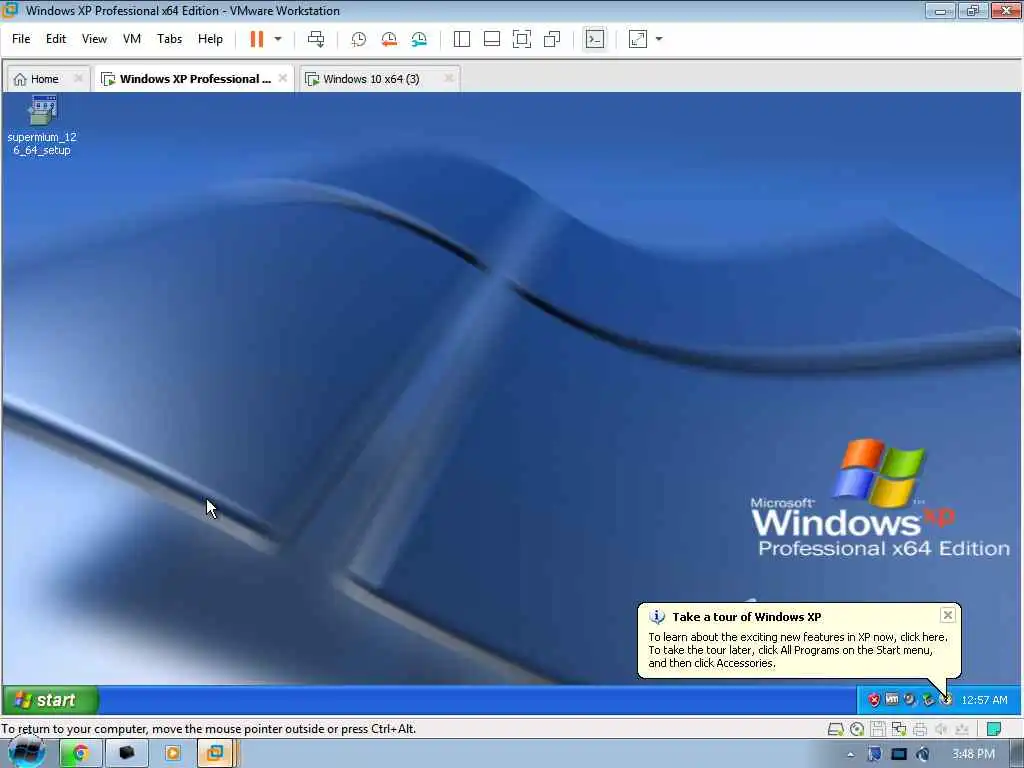Switch to the Windows 10 x64 (3) tab
The height and width of the screenshot is (768, 1024).
(x=371, y=79)
